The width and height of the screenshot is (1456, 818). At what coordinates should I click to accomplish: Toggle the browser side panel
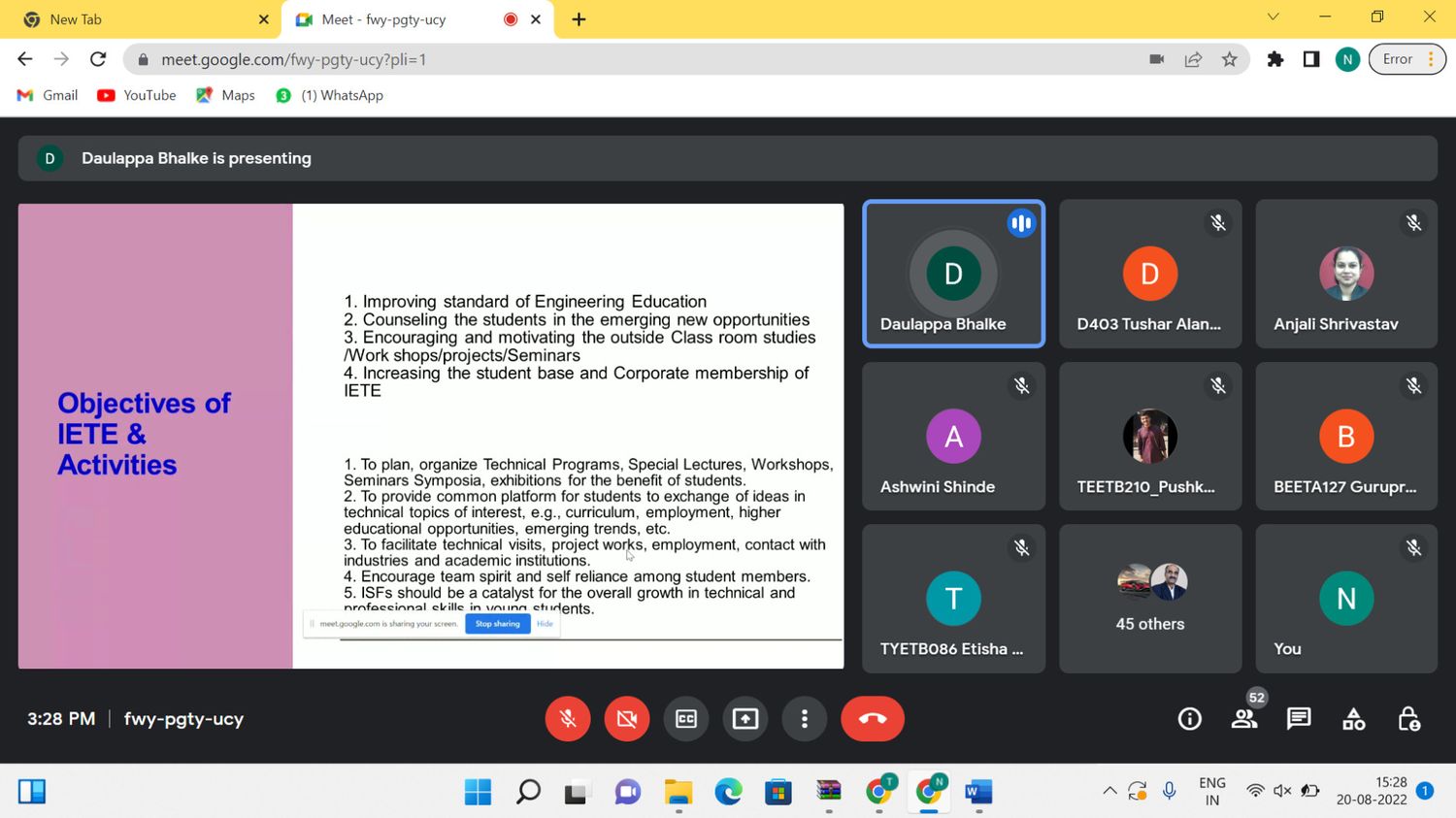pyautogui.click(x=1311, y=59)
